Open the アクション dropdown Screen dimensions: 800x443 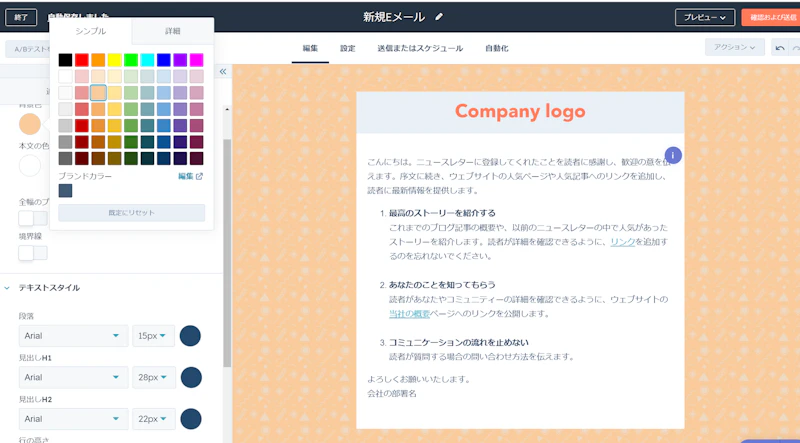735,47
